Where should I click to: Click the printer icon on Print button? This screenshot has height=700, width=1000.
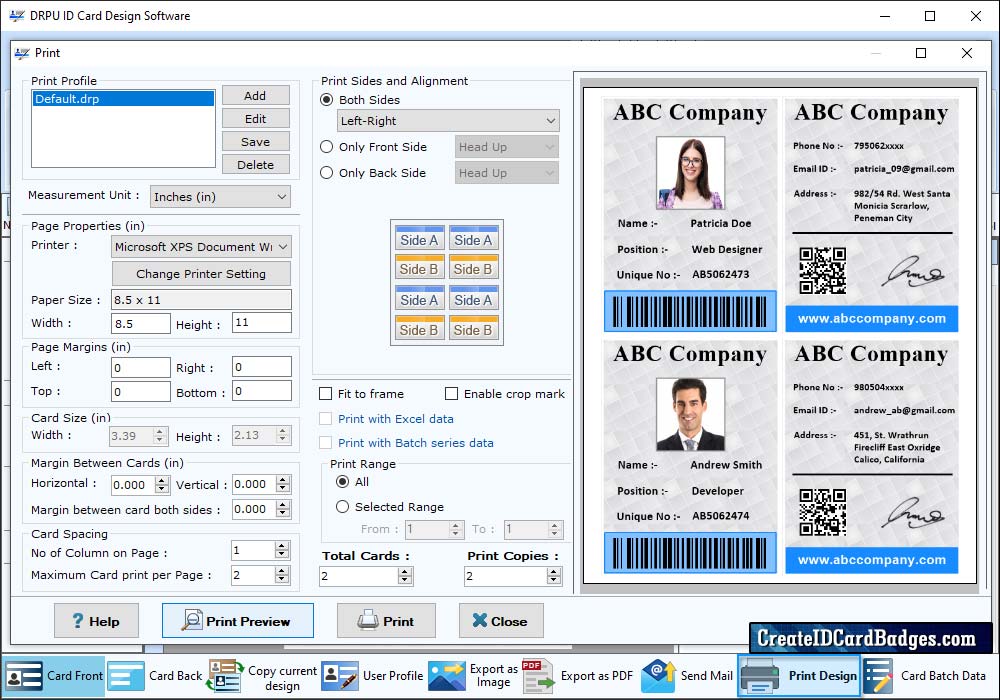click(x=368, y=620)
